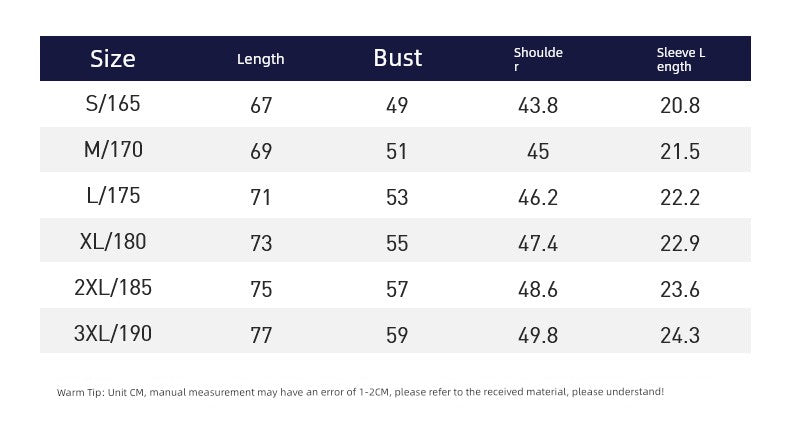Click the Shoulder column header
The width and height of the screenshot is (790, 433).
click(538, 59)
